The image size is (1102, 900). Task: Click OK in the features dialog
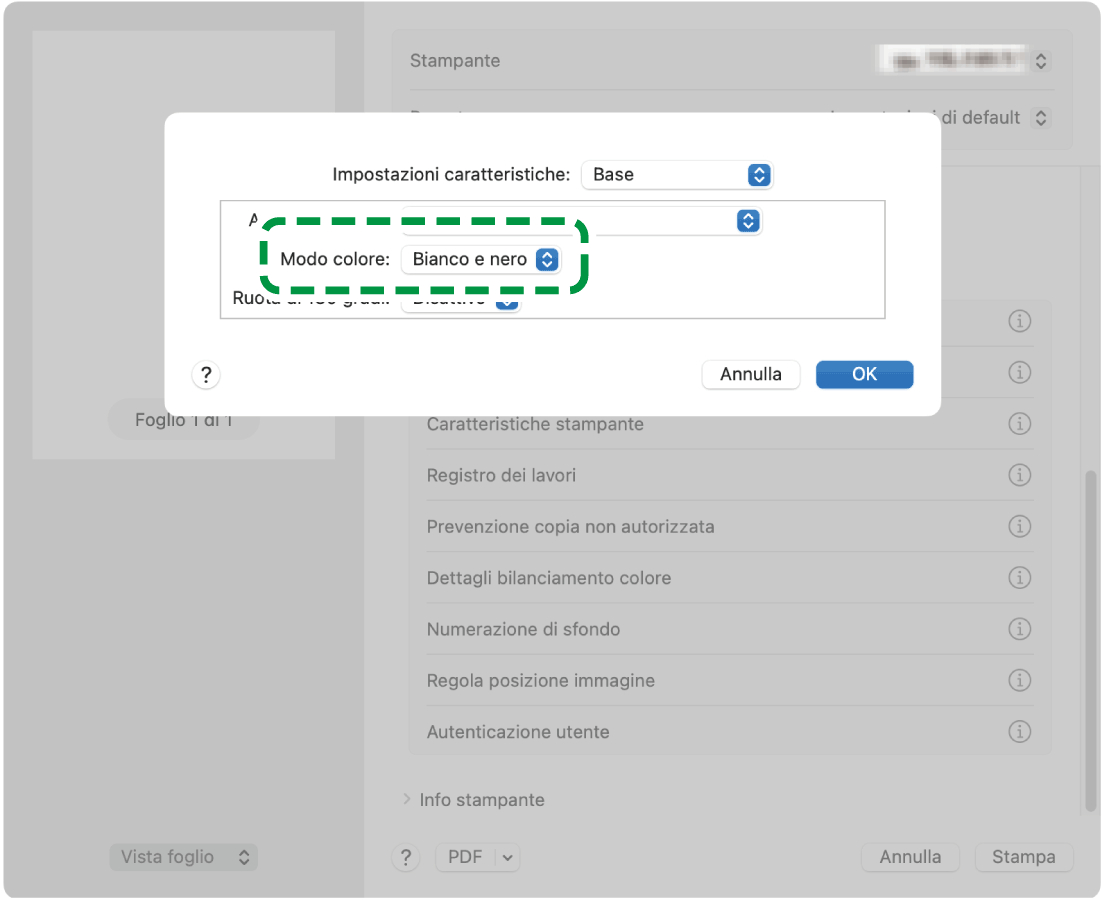864,374
